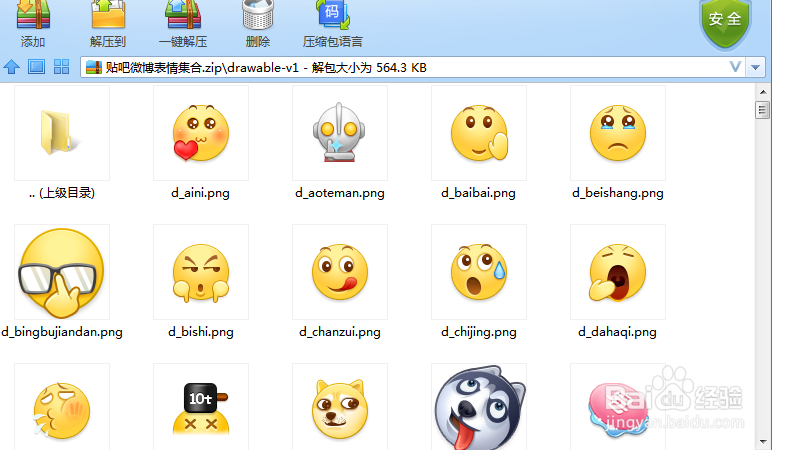Click the '.. (上级目录)' label

point(62,193)
